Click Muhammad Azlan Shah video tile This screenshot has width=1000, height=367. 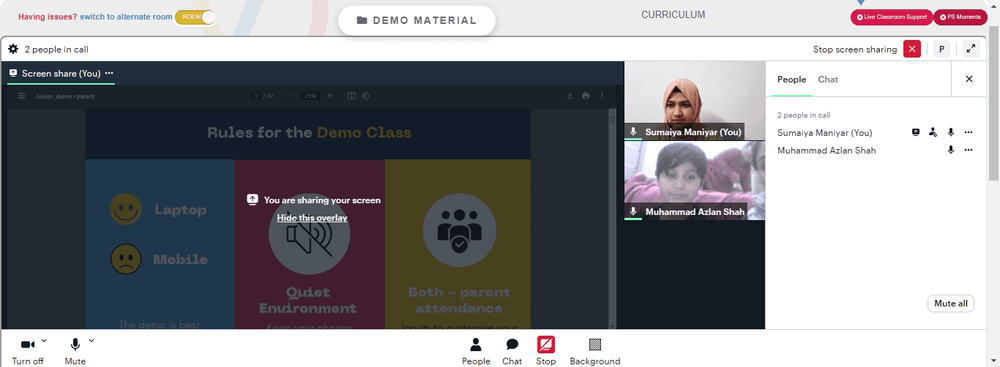(695, 181)
